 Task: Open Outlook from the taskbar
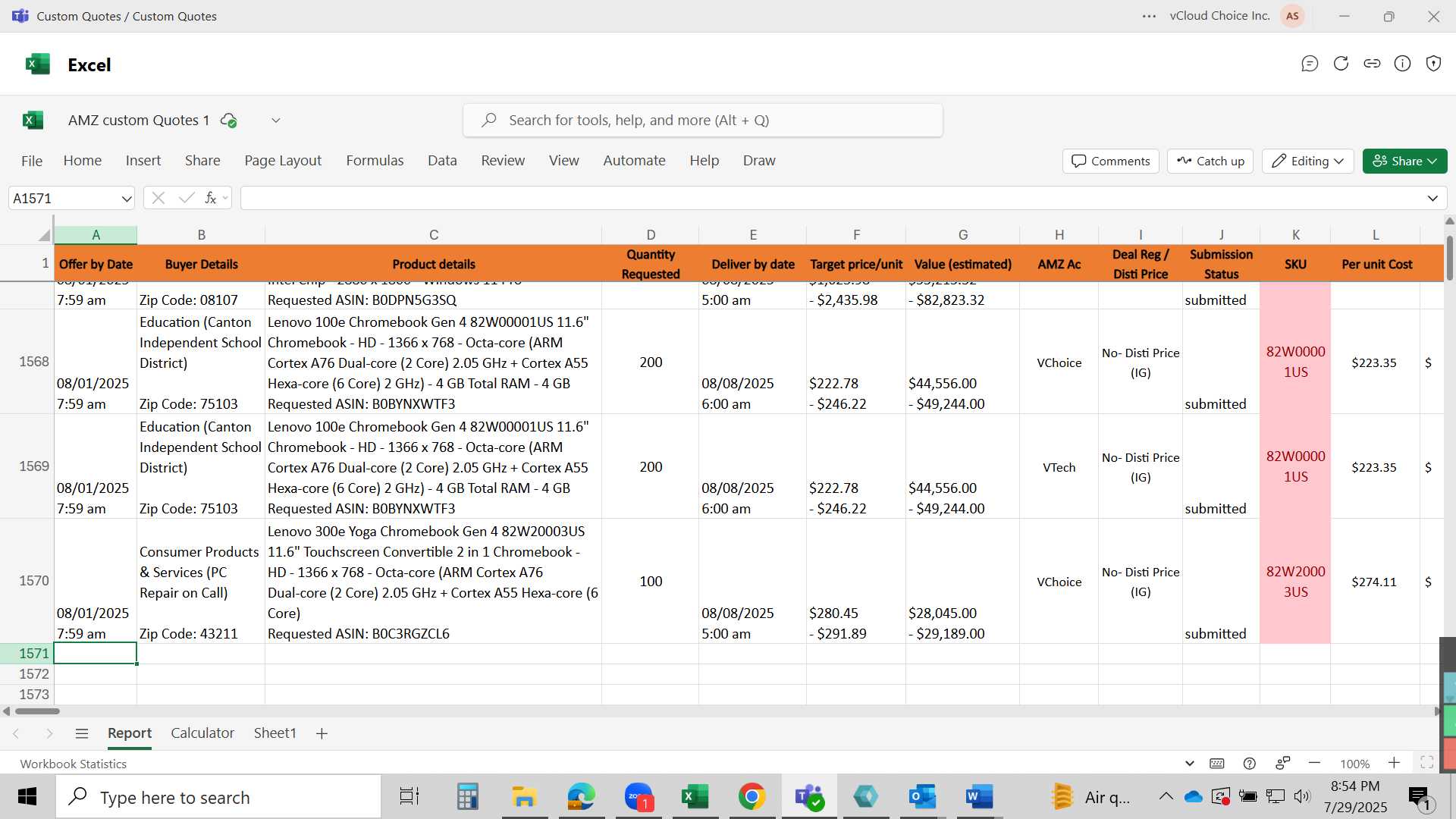[922, 796]
